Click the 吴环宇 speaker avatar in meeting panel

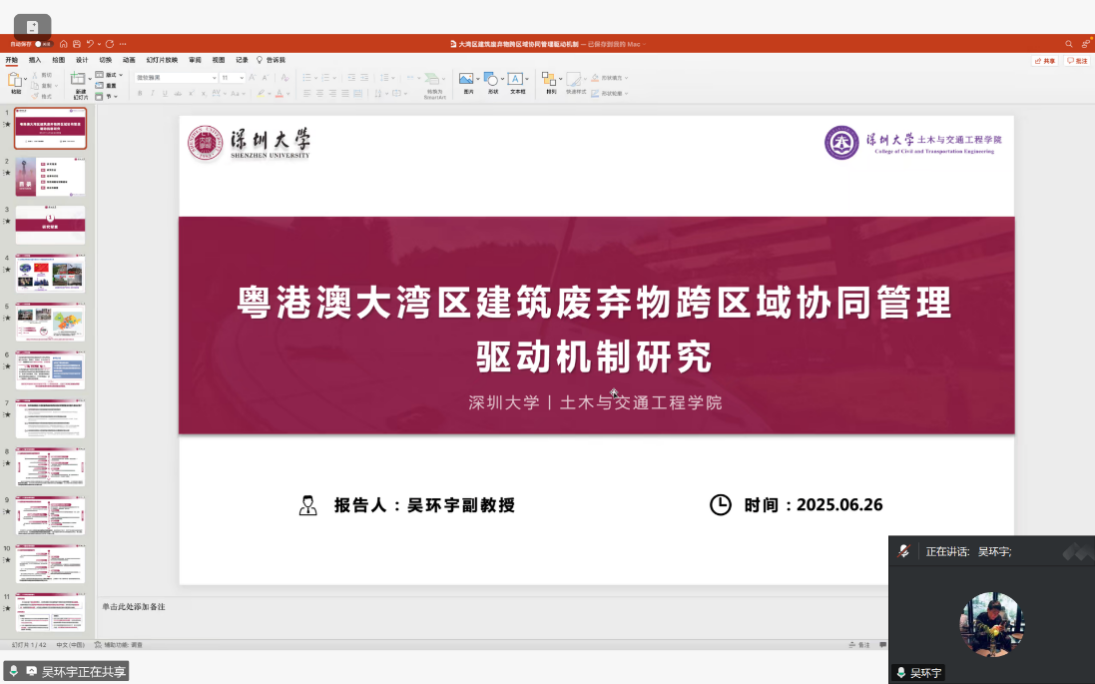[992, 625]
